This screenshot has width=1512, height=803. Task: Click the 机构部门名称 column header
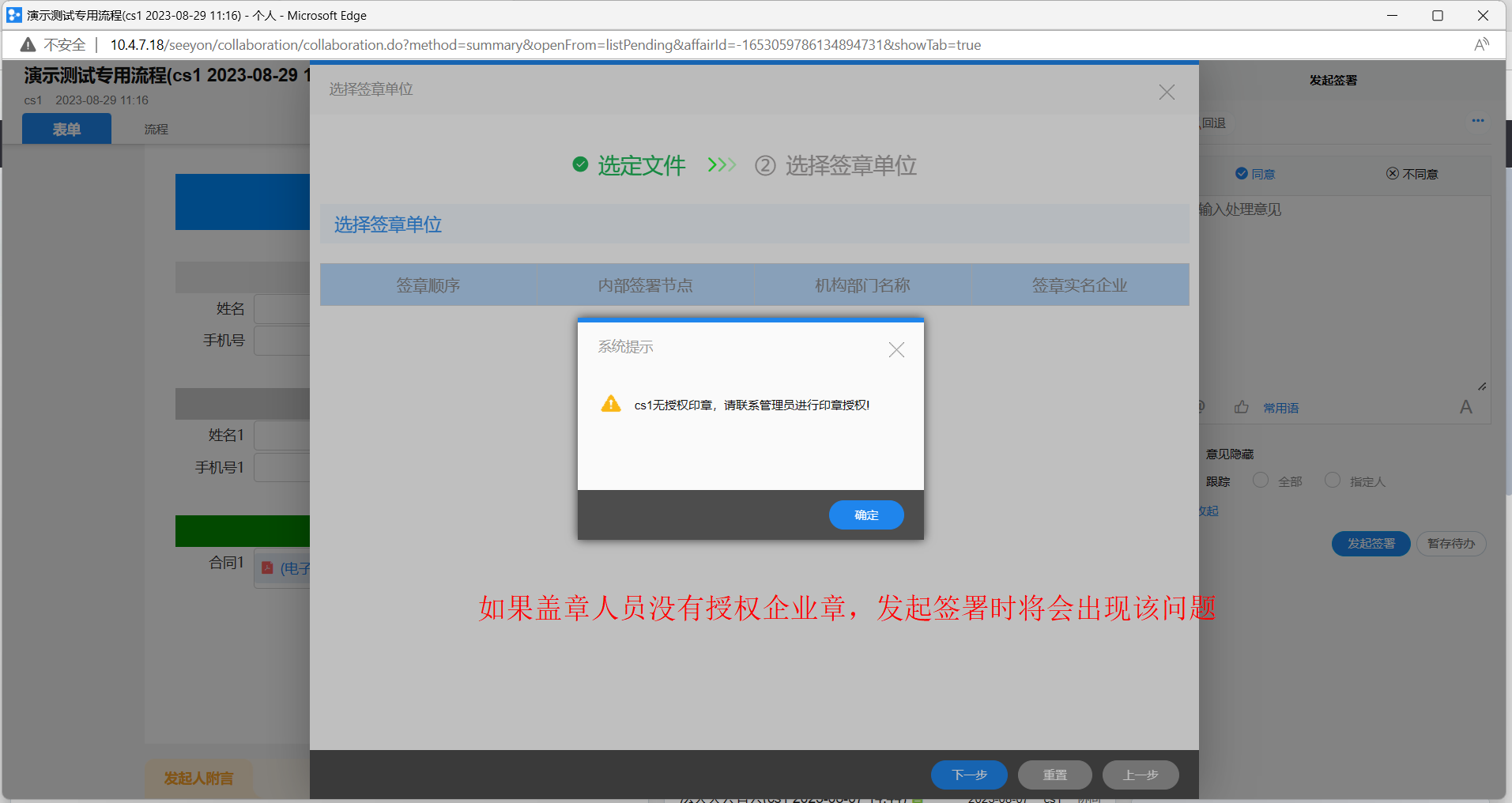[x=862, y=285]
